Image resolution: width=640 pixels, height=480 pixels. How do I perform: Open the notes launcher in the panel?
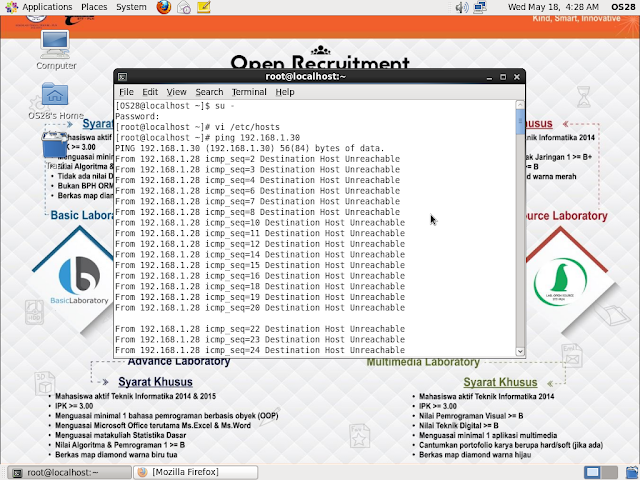[203, 7]
